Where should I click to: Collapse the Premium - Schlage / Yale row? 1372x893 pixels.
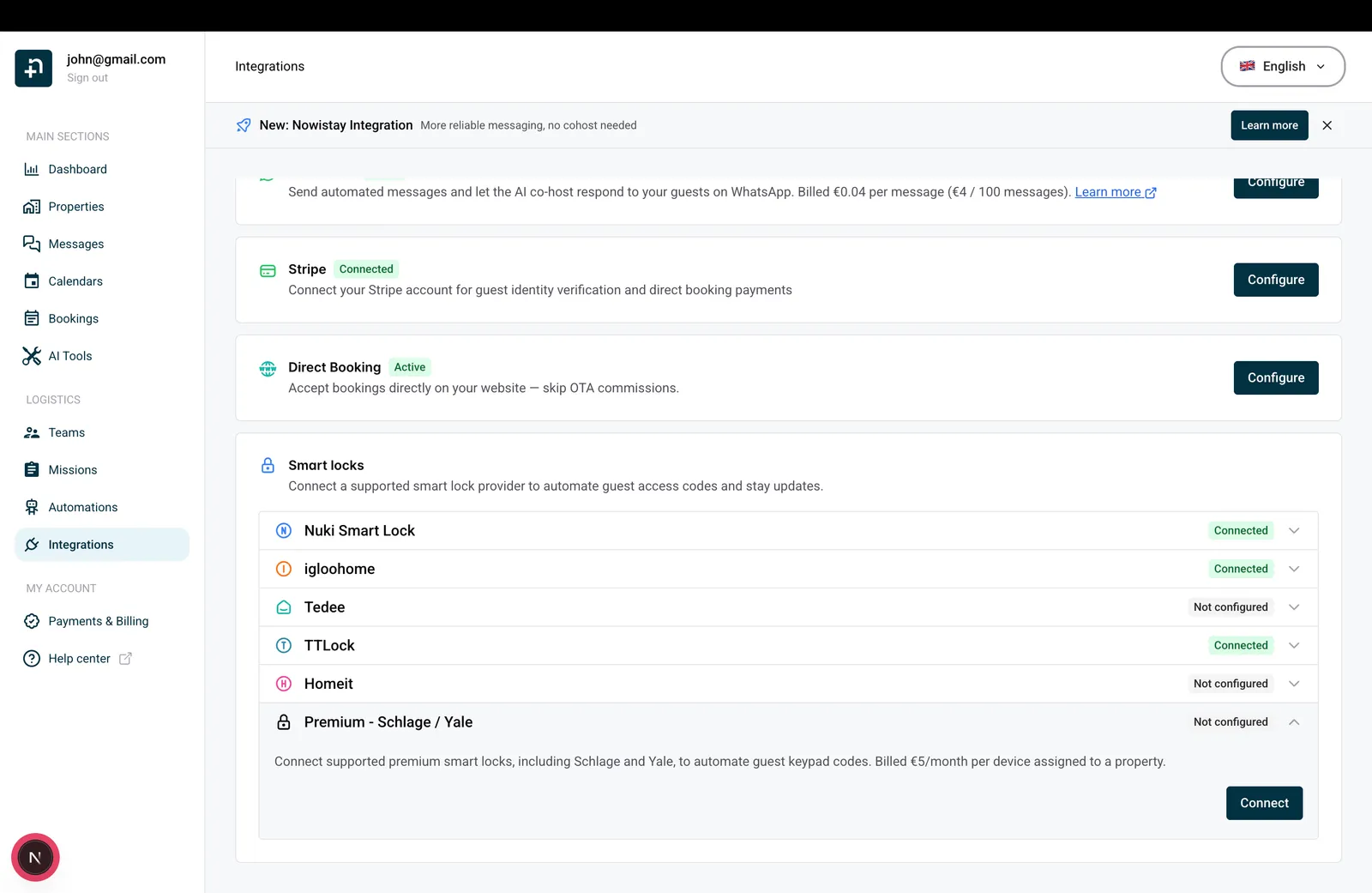[1294, 722]
